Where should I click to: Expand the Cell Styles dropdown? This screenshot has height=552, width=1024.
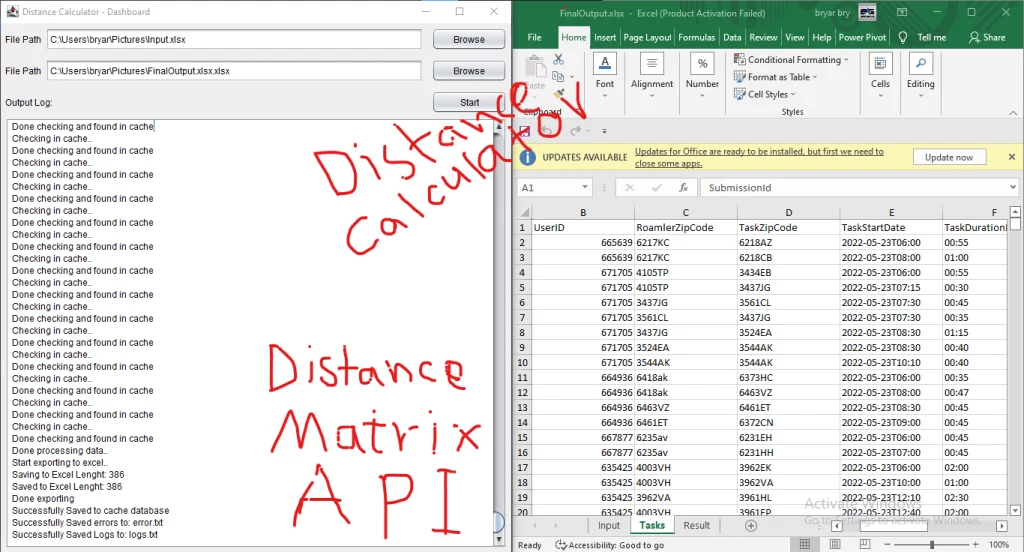(x=793, y=95)
